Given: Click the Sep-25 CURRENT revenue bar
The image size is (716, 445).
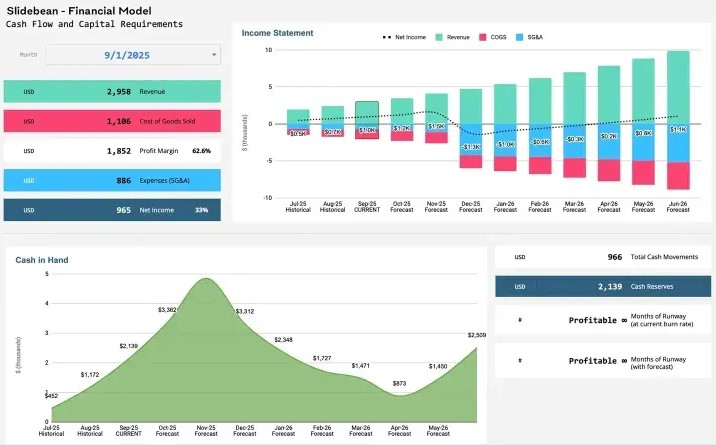Looking at the screenshot, I should coord(367,112).
